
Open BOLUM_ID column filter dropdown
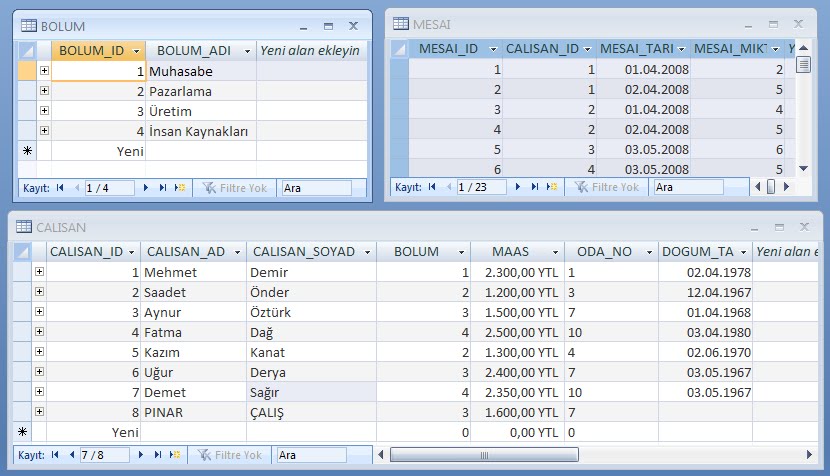[x=137, y=51]
